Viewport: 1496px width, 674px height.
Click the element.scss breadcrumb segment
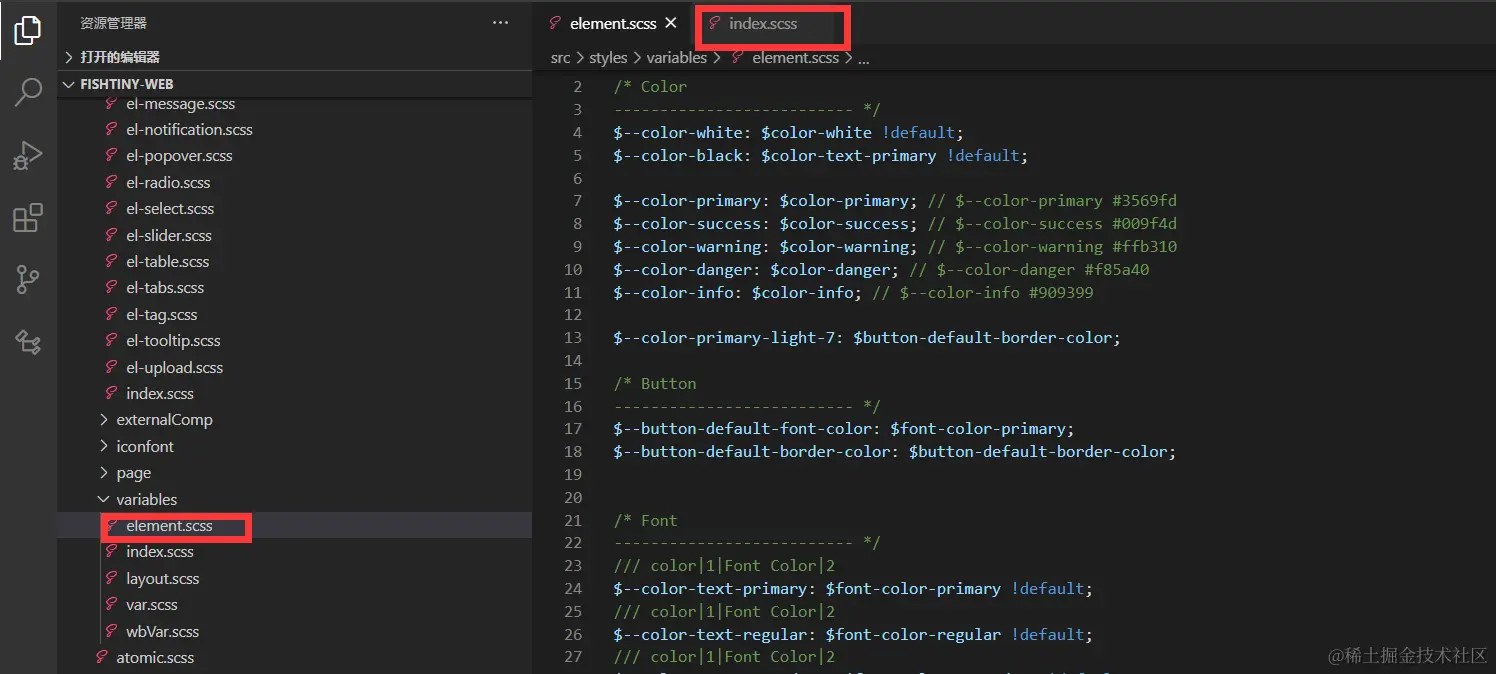pos(796,58)
